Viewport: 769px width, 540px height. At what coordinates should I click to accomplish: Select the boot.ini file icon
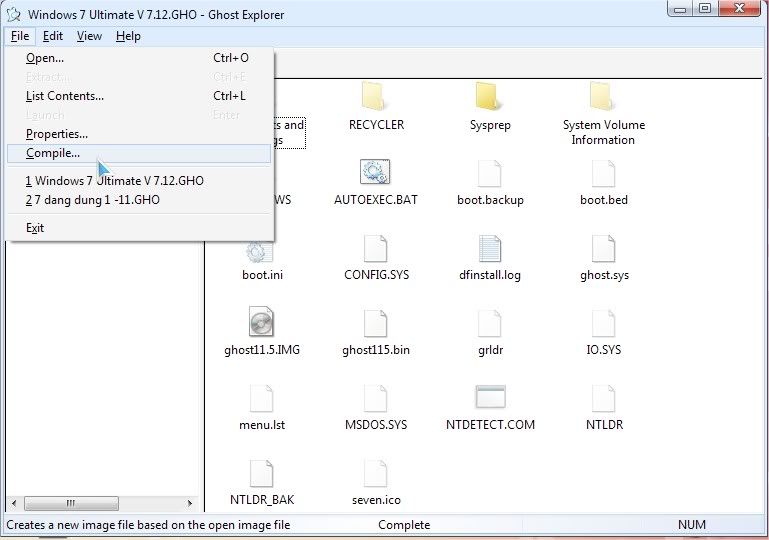260,252
